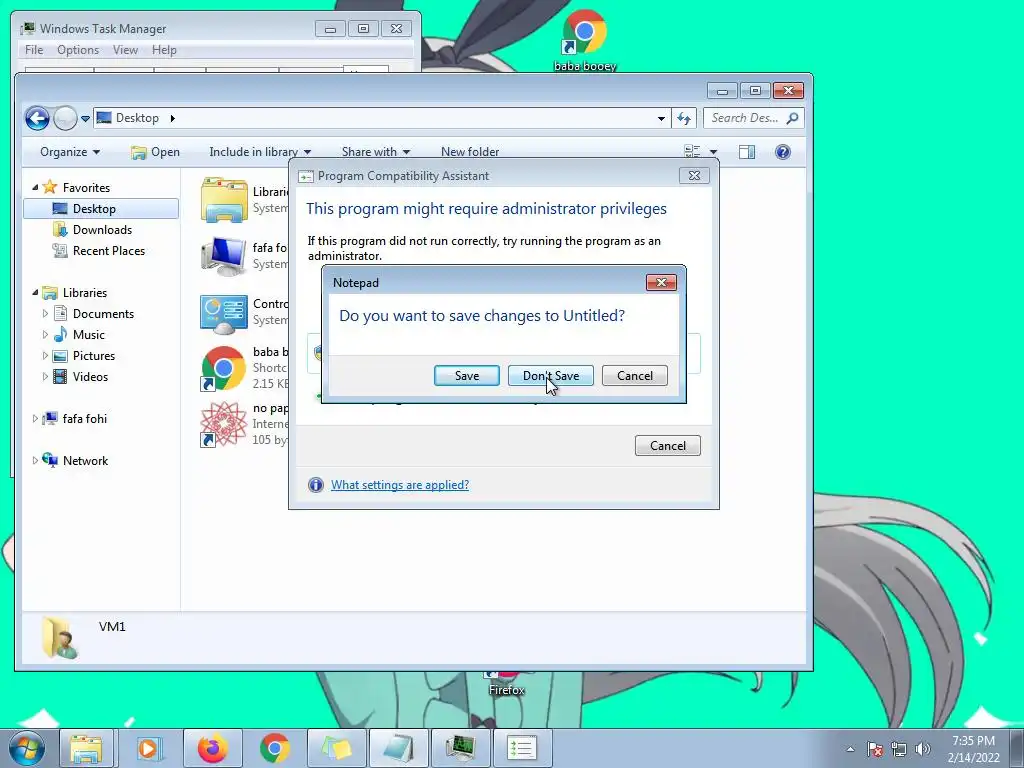This screenshot has width=1024, height=768.
Task: Open the view options dropdown arrow
Action: 713,152
